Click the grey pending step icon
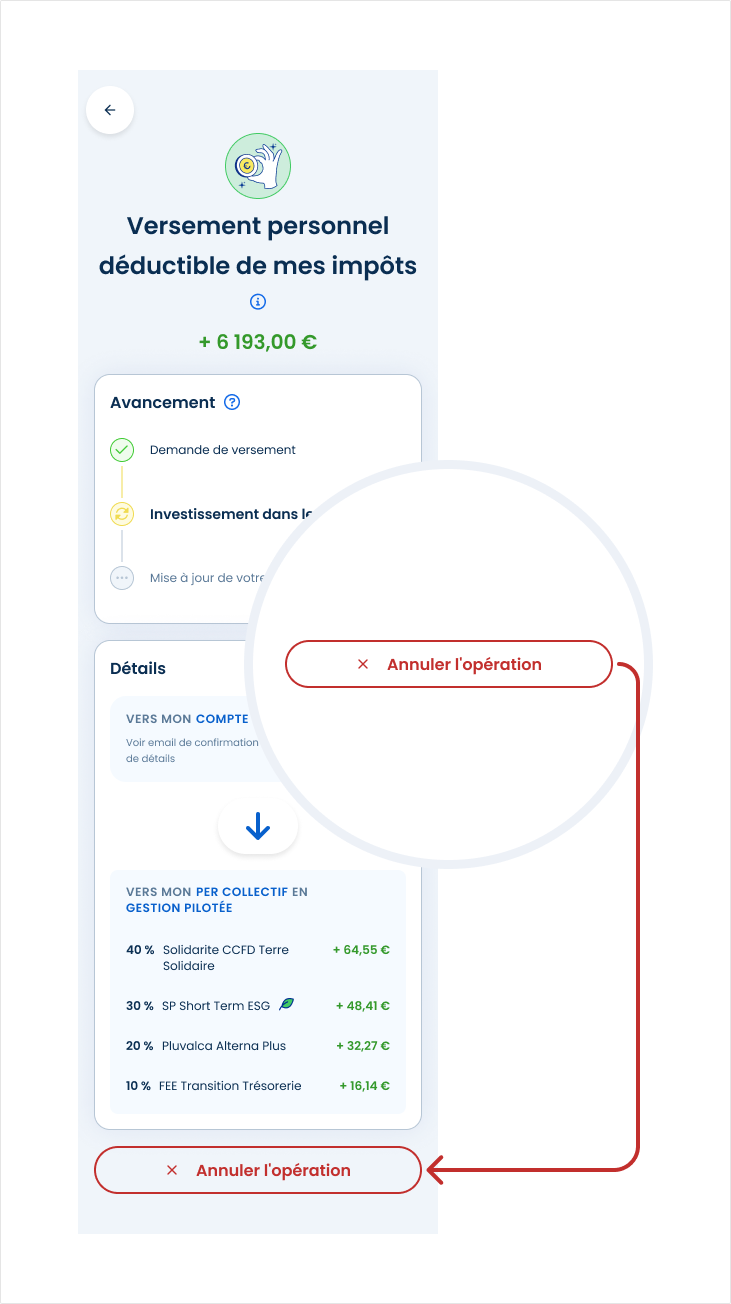This screenshot has height=1304, width=731. [122, 578]
